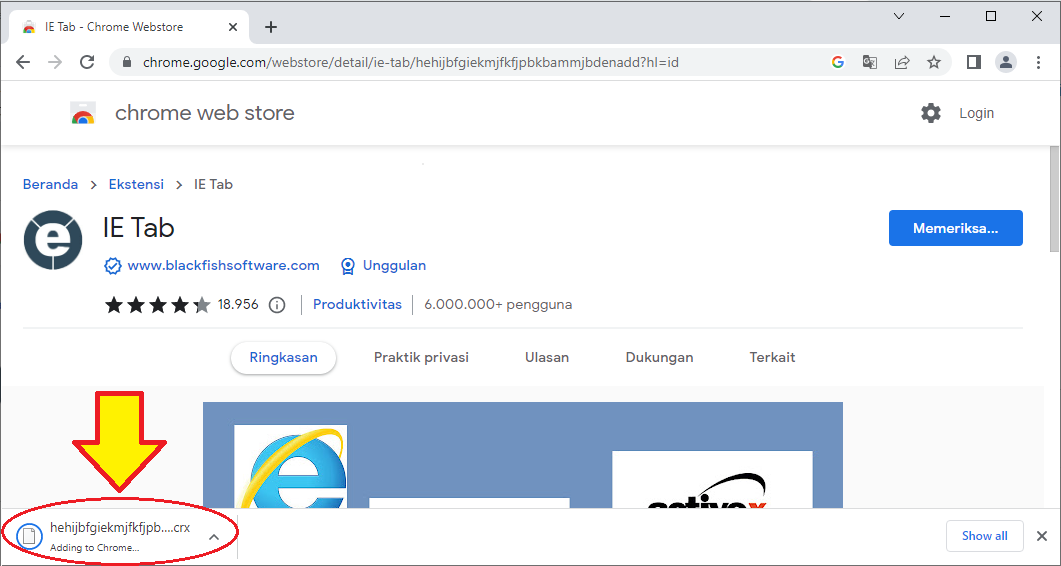Click the IE Tab extension logo
This screenshot has height=566, width=1061.
click(53, 240)
